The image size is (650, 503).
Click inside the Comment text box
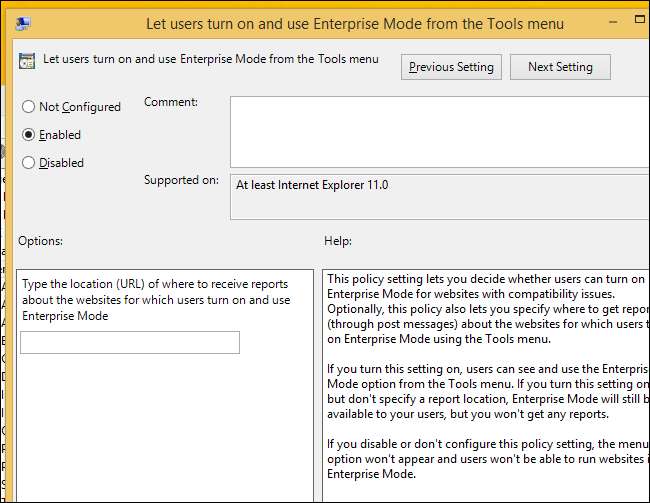click(438, 131)
